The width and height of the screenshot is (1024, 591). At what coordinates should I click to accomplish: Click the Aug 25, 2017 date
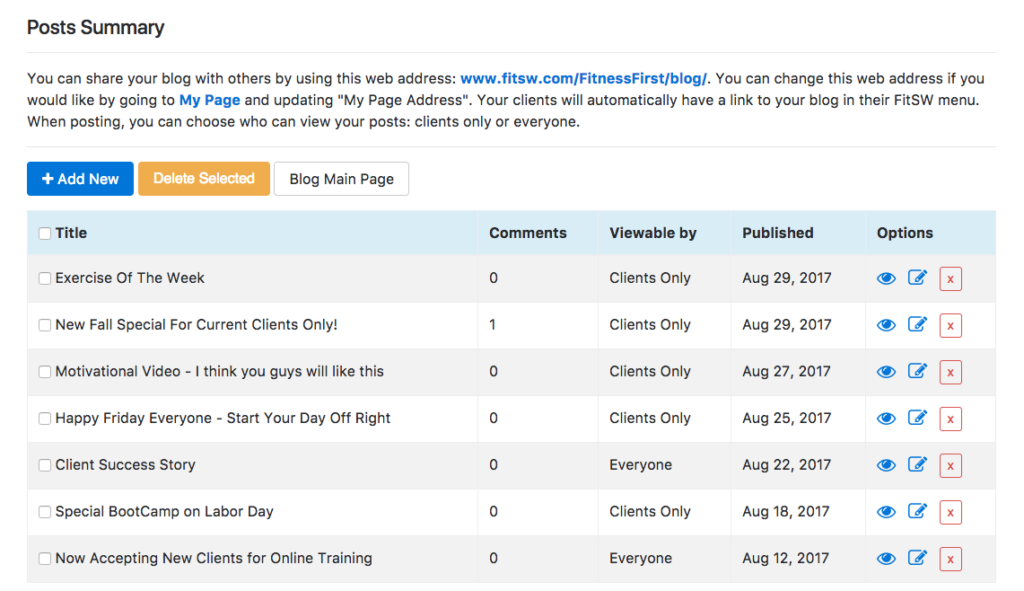click(x=786, y=418)
